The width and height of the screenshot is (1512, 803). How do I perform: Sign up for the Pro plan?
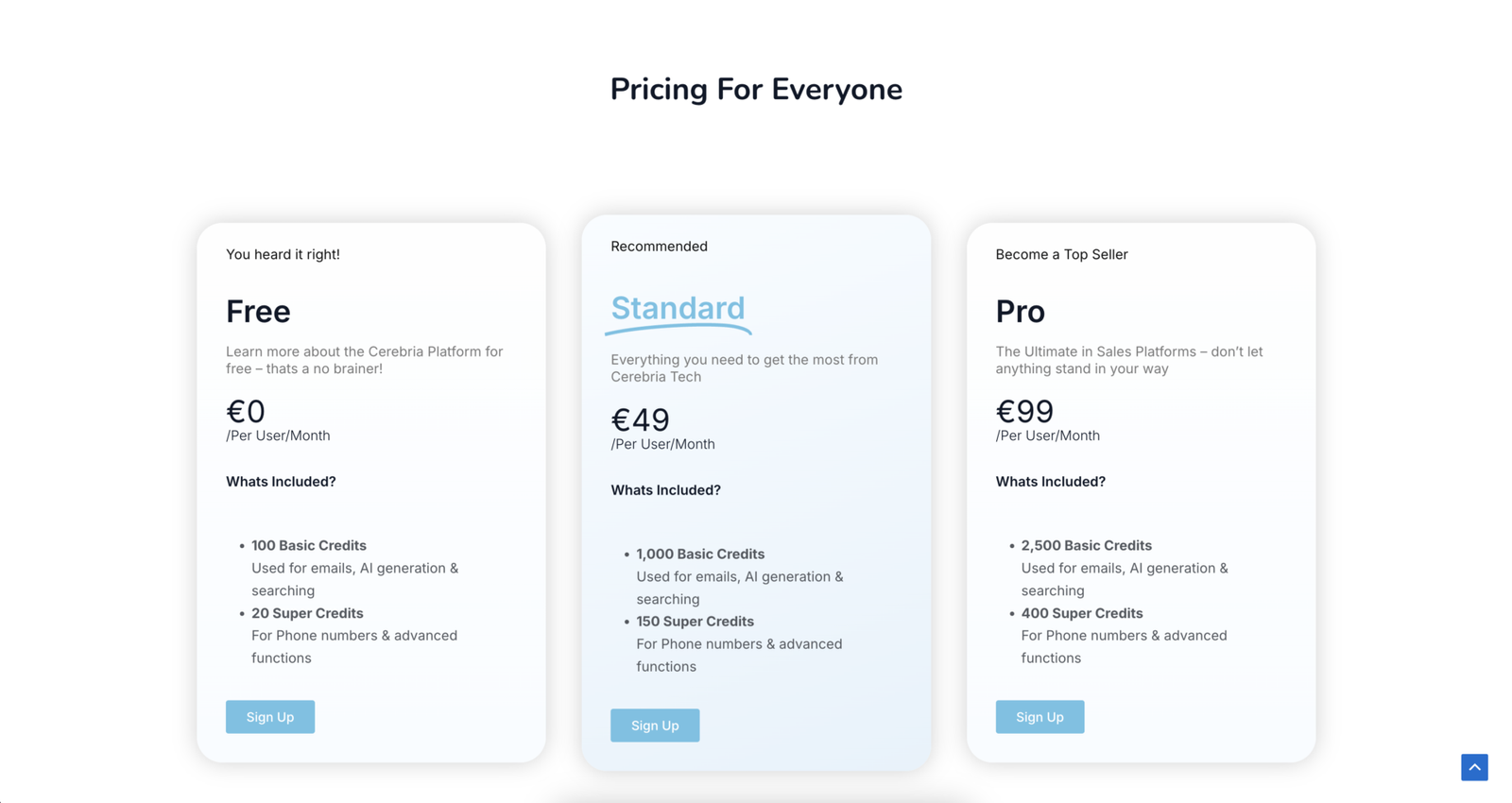pos(1039,717)
